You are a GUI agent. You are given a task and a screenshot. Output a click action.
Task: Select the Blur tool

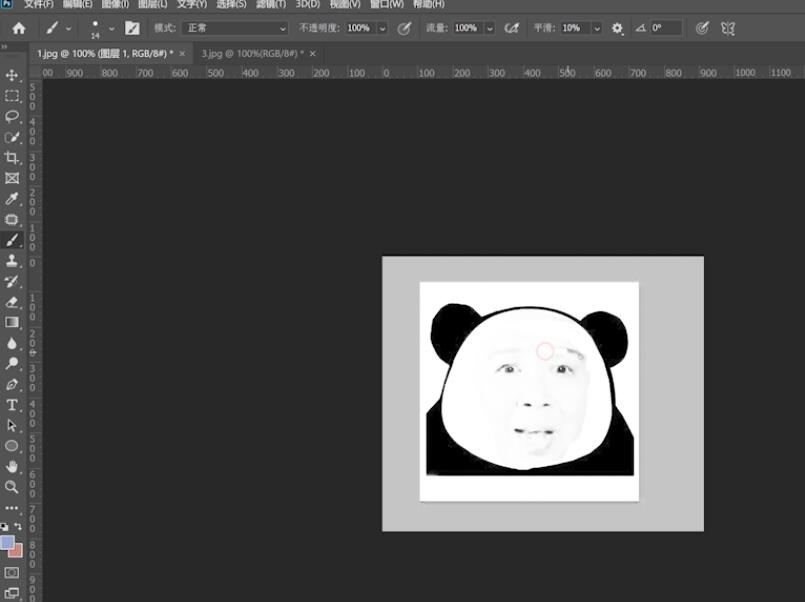tap(12, 343)
